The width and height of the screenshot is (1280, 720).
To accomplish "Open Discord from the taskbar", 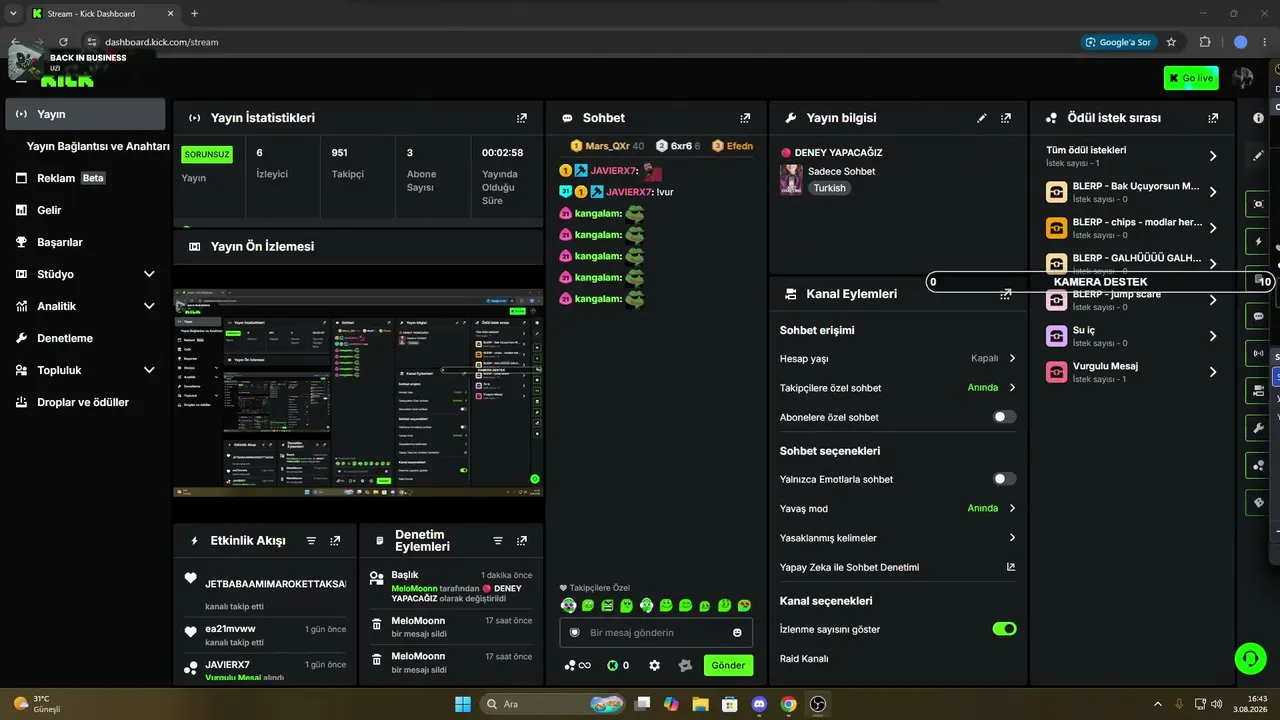I will 759,704.
